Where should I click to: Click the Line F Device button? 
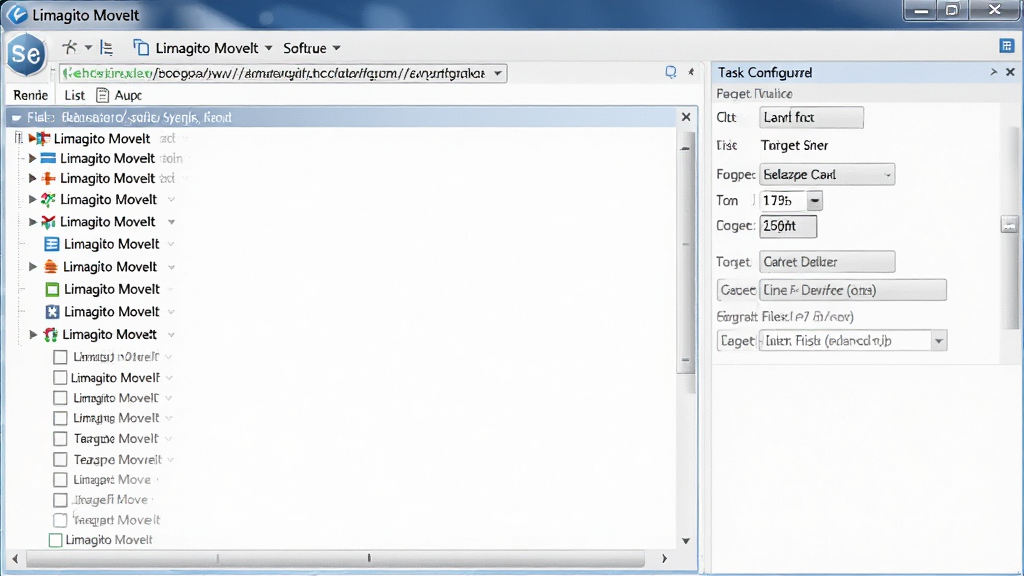(x=852, y=290)
